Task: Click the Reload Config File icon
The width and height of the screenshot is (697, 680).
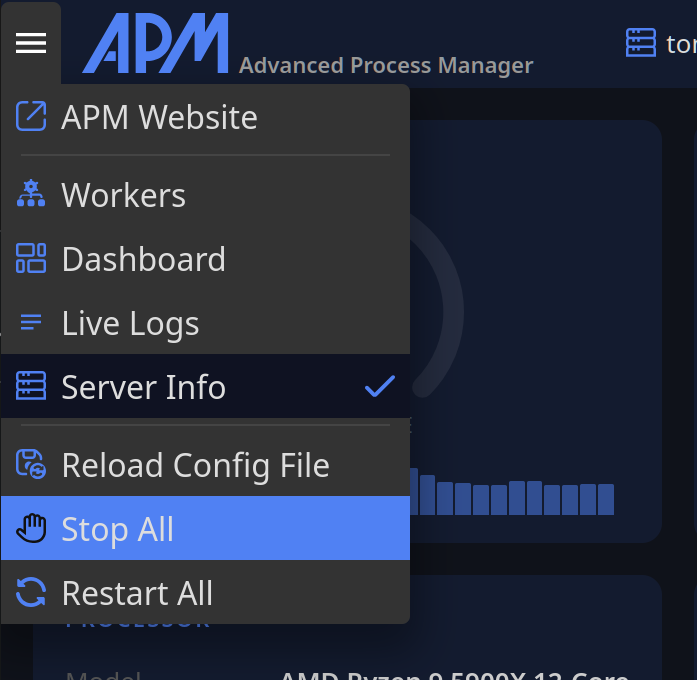Action: 31,465
